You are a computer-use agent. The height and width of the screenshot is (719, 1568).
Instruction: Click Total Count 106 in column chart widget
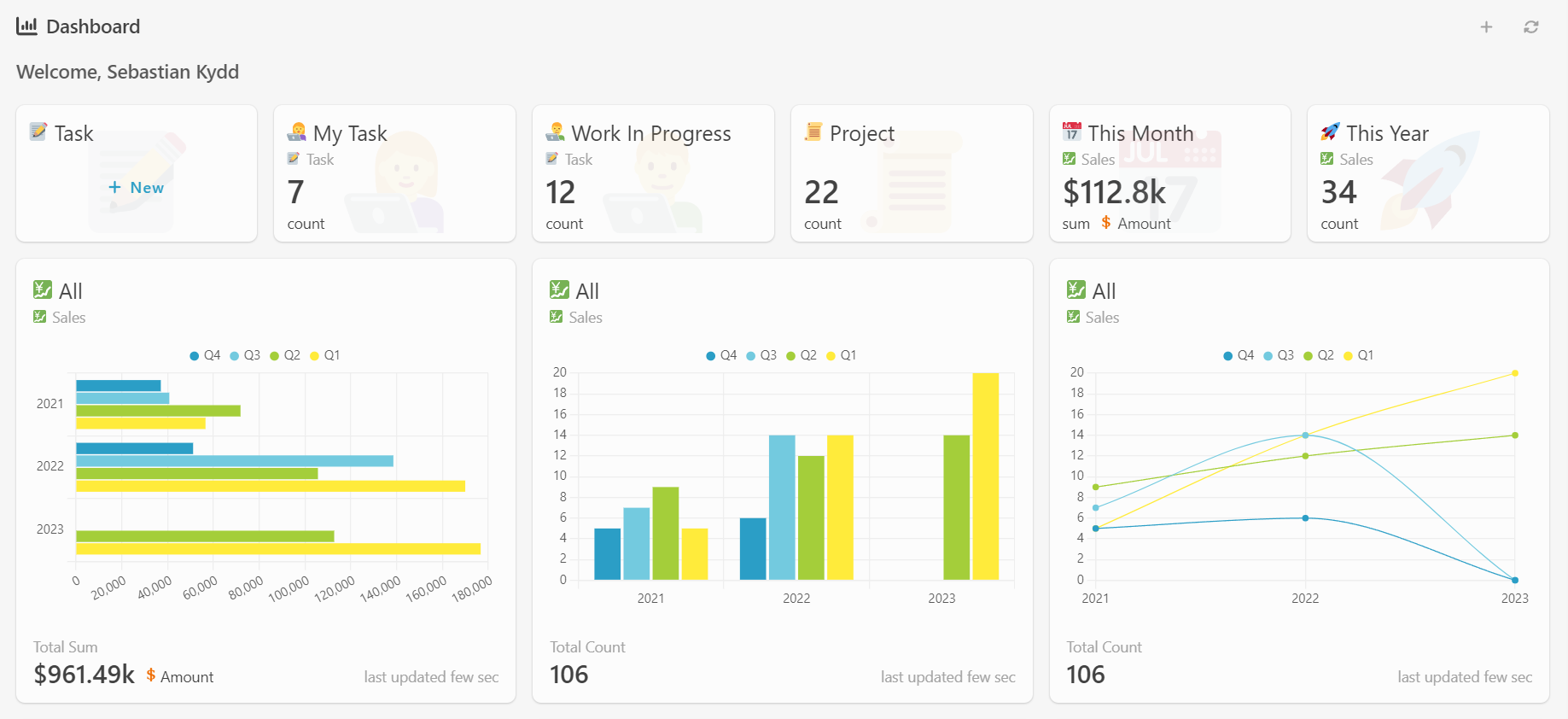click(569, 675)
